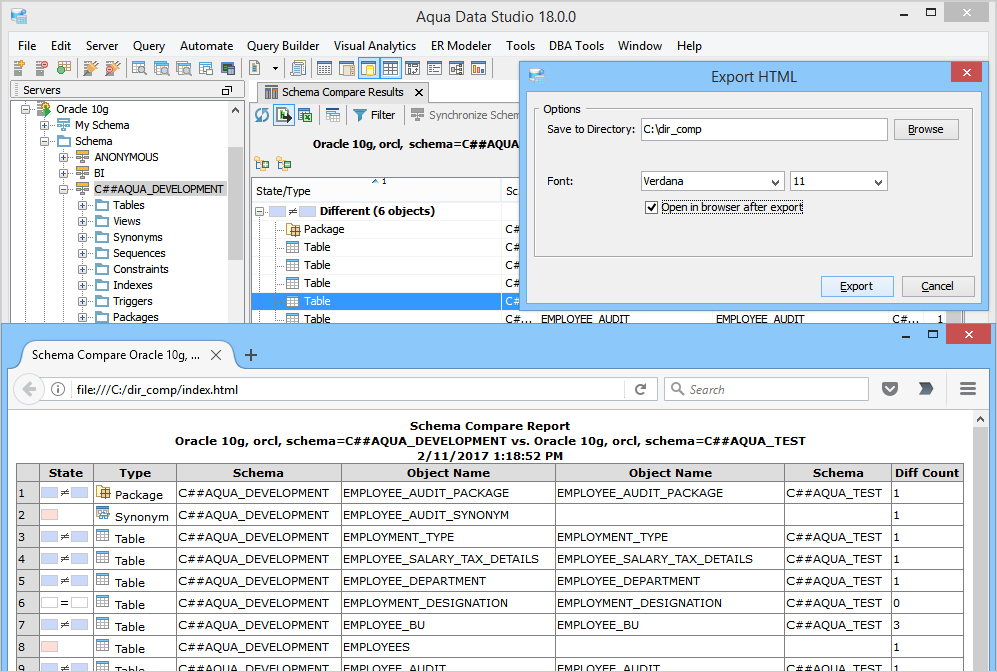Click the Connect Server plug icon
997x672 pixels.
point(91,67)
